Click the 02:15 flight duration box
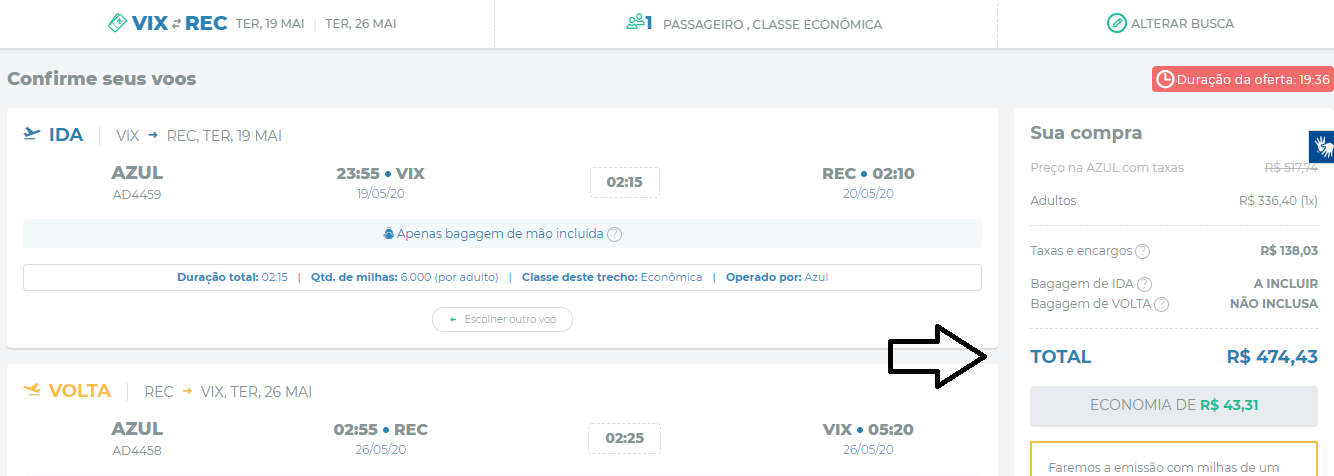Viewport: 1334px width, 476px height. coord(624,183)
